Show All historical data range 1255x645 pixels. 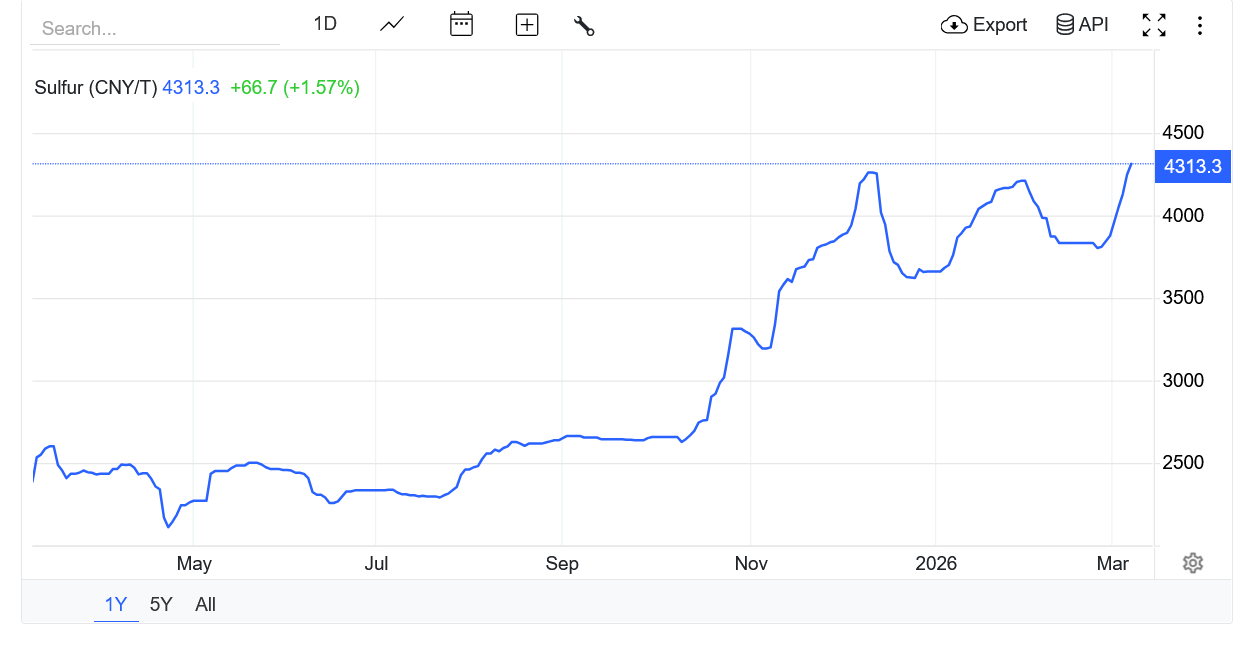tap(206, 604)
